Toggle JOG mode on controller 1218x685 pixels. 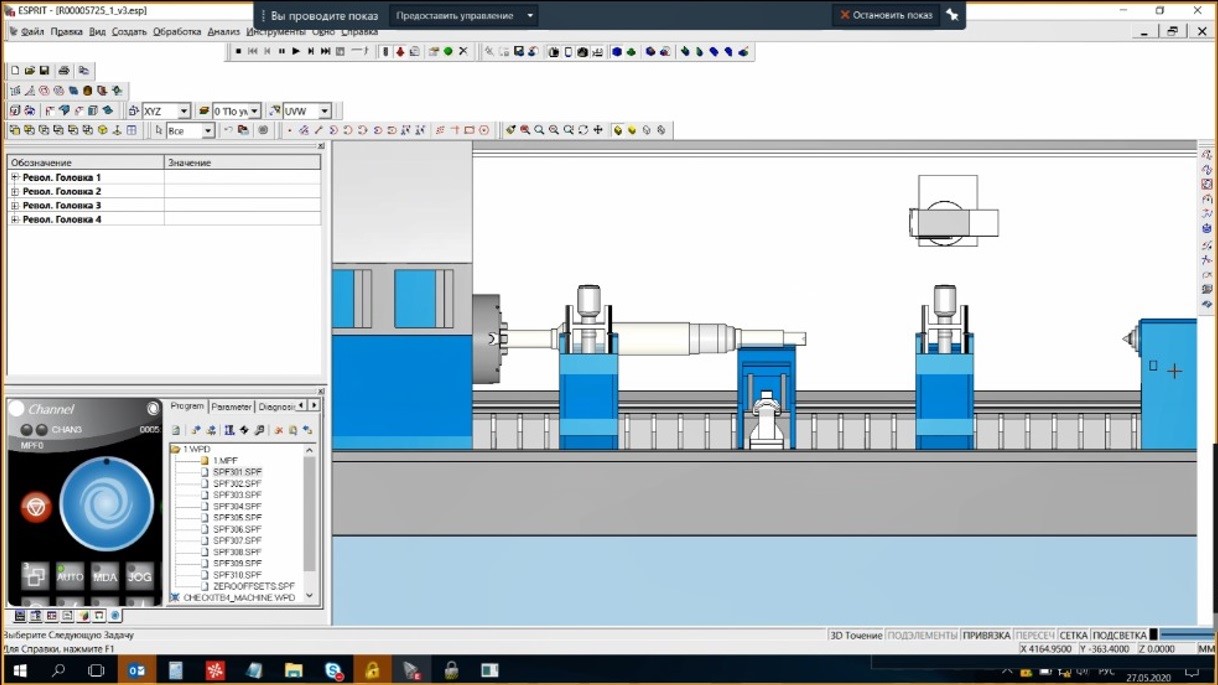(x=140, y=576)
